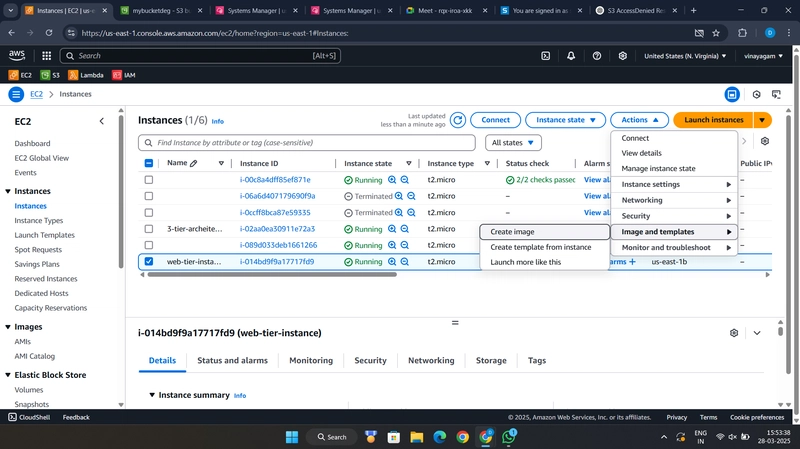Image resolution: width=800 pixels, height=449 pixels.
Task: Collapse the Images section in sidebar
Action: pos(8,327)
